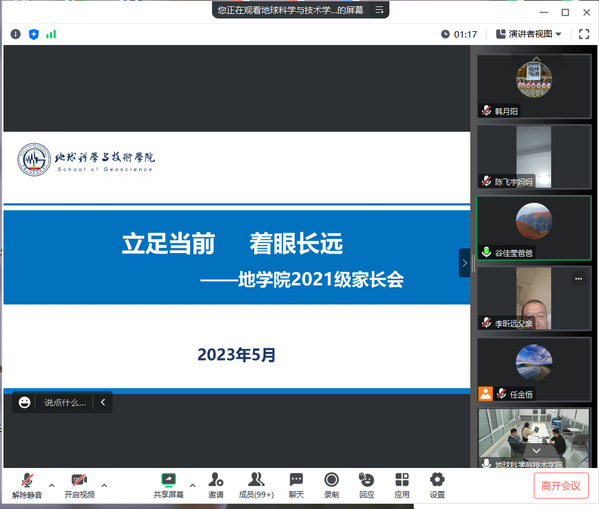Start 录制 recording
599x509 pixels.
click(331, 485)
